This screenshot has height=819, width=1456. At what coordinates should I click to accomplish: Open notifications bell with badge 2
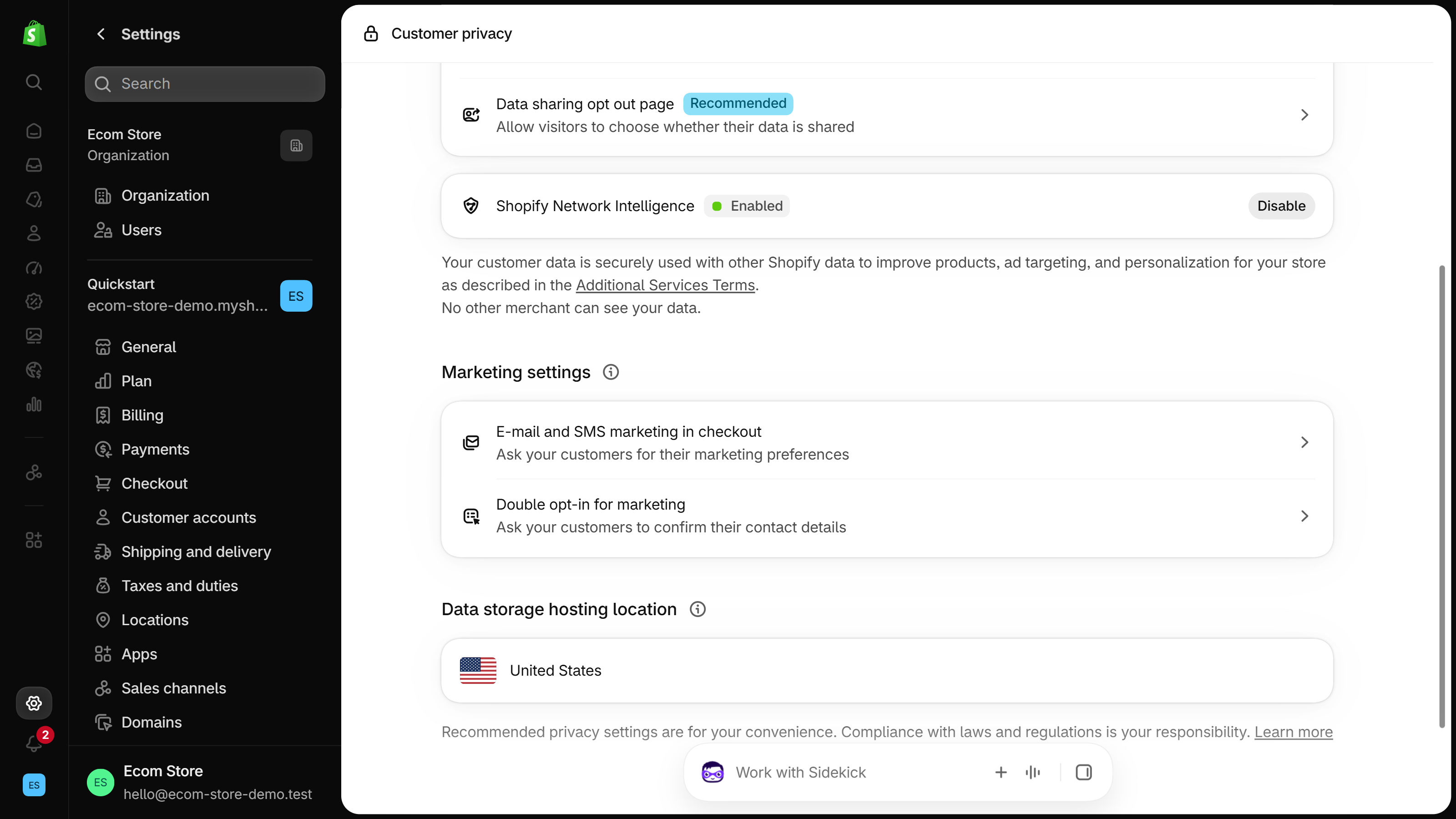tap(35, 743)
